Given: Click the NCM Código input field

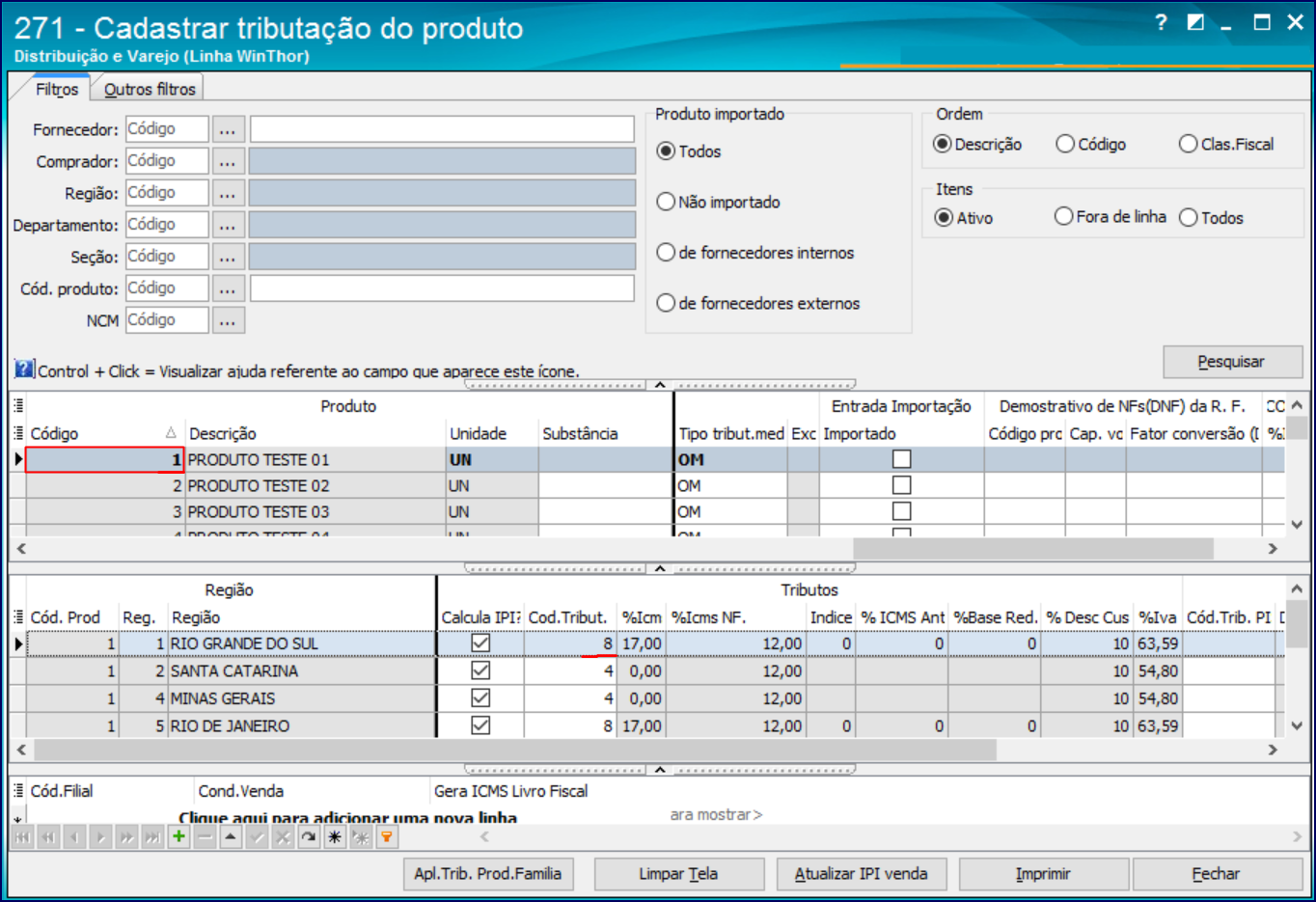Looking at the screenshot, I should (167, 320).
